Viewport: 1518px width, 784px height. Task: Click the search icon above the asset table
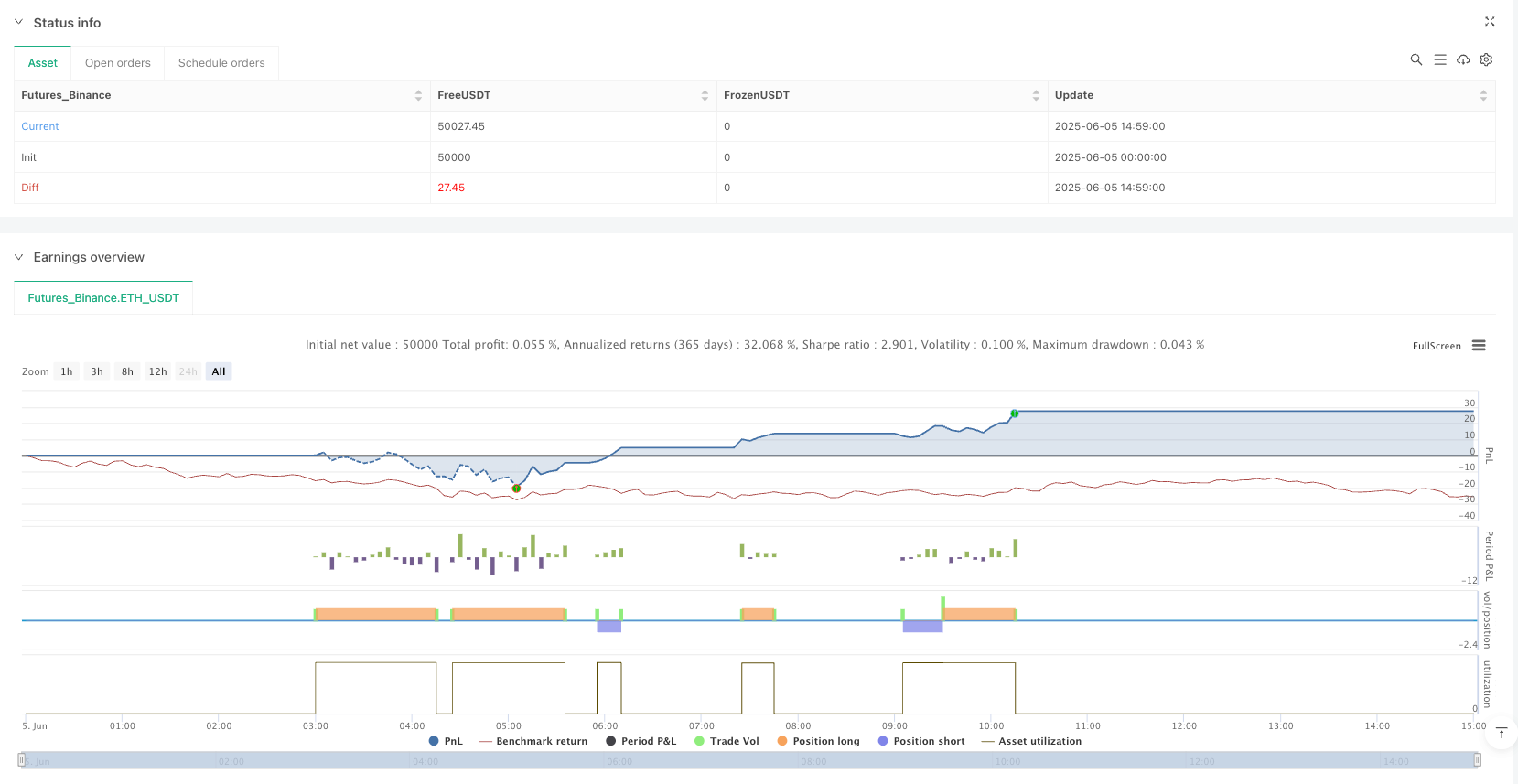1416,59
